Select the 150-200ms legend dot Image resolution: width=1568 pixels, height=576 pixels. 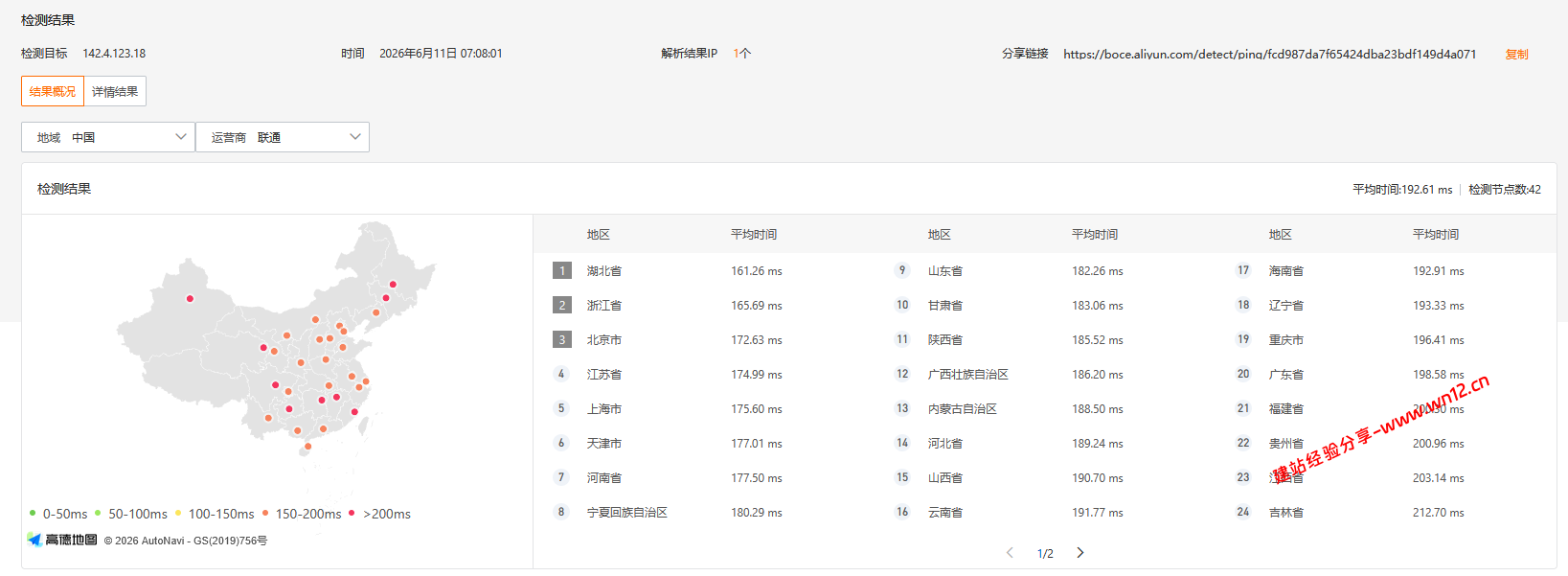[265, 513]
